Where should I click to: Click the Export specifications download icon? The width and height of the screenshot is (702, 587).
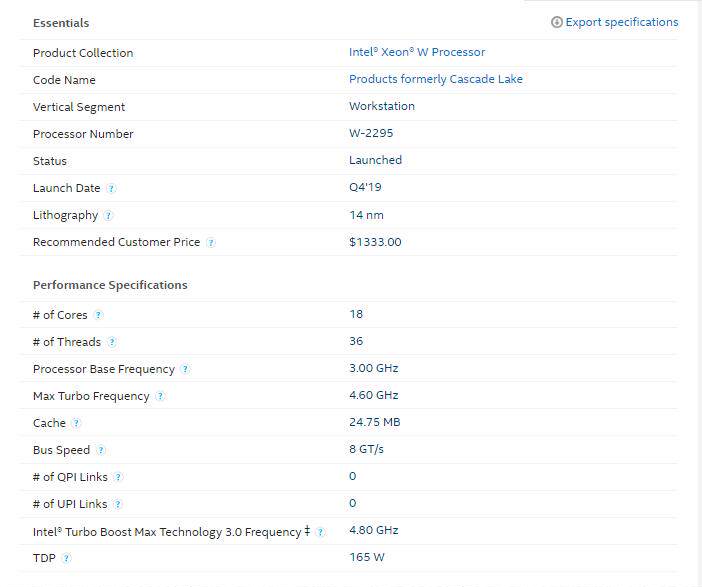click(556, 22)
